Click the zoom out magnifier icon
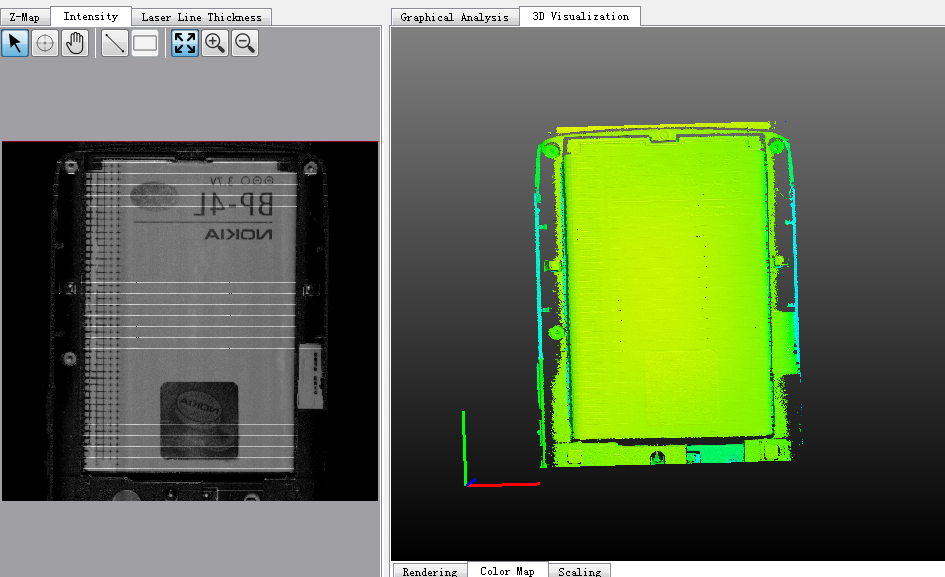This screenshot has width=945, height=577. tap(245, 43)
